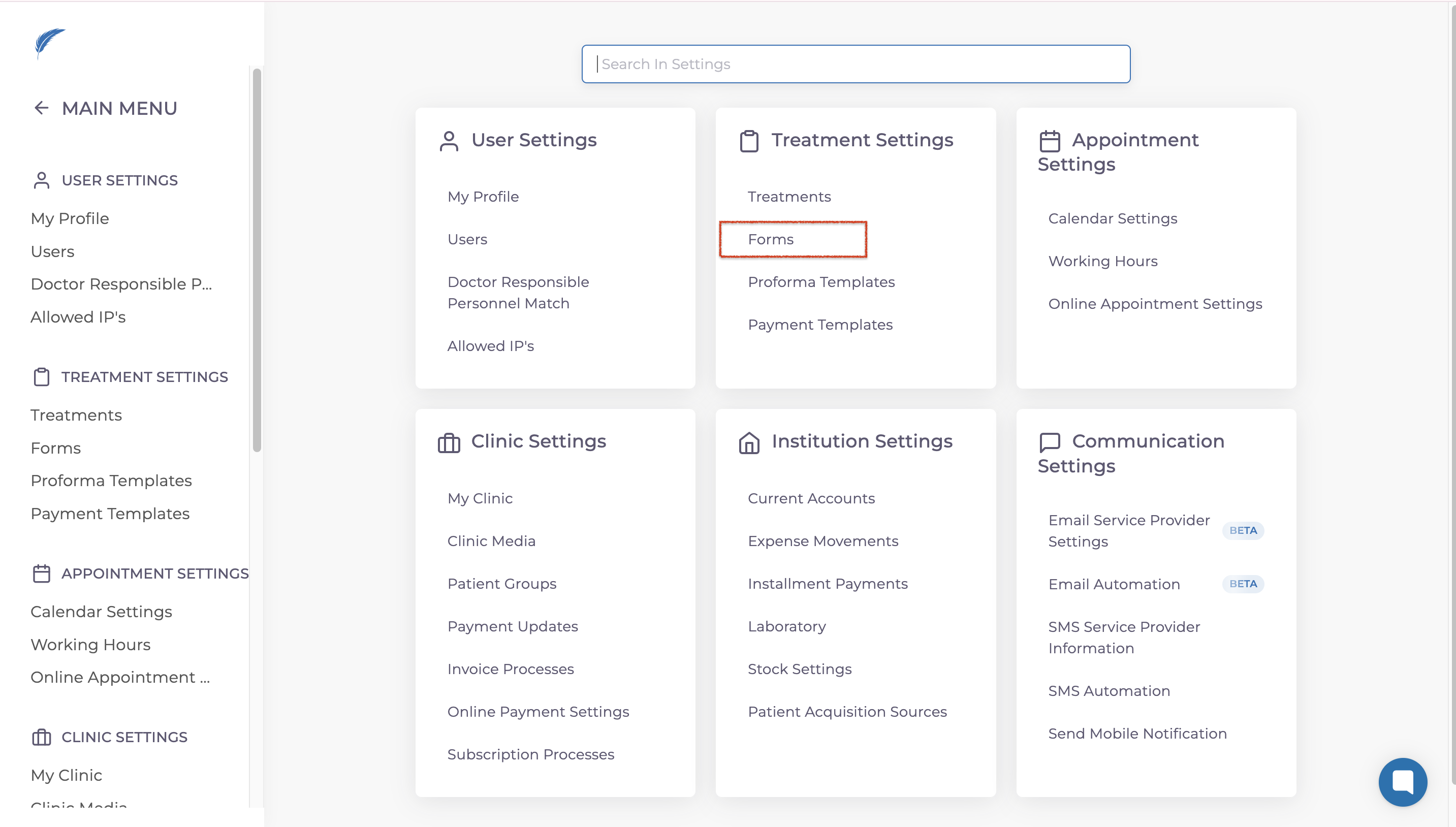
Task: Open Email Automation settings
Action: [1114, 584]
